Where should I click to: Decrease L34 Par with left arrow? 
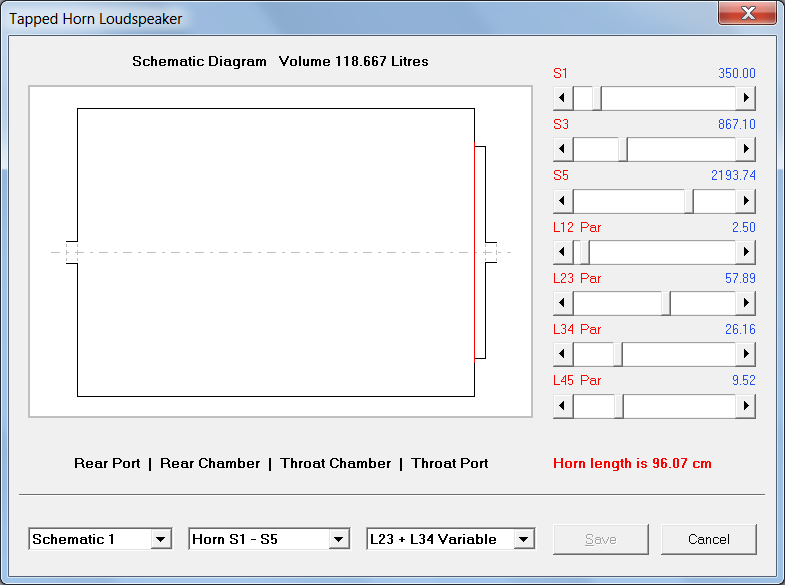pos(563,353)
